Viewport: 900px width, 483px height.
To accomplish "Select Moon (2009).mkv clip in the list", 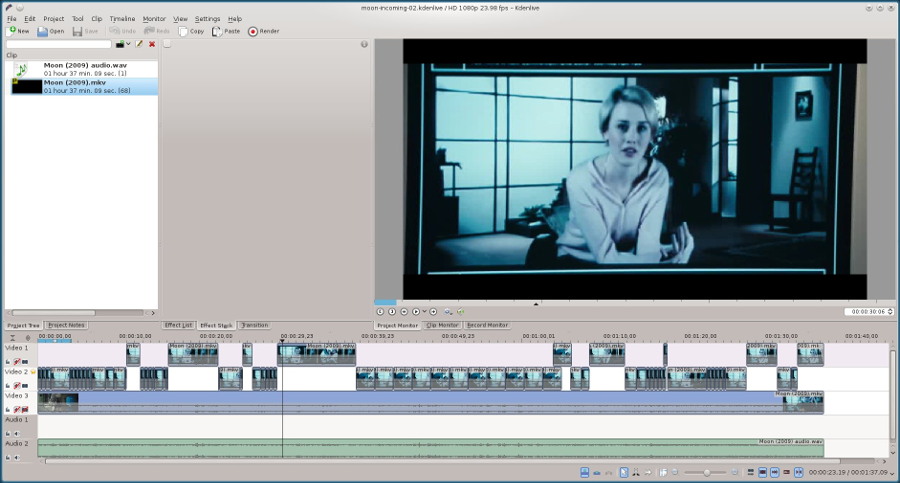I will (81, 86).
